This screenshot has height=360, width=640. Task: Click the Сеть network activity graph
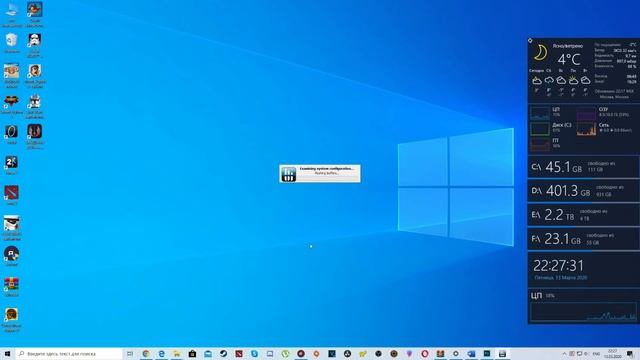pyautogui.click(x=586, y=129)
